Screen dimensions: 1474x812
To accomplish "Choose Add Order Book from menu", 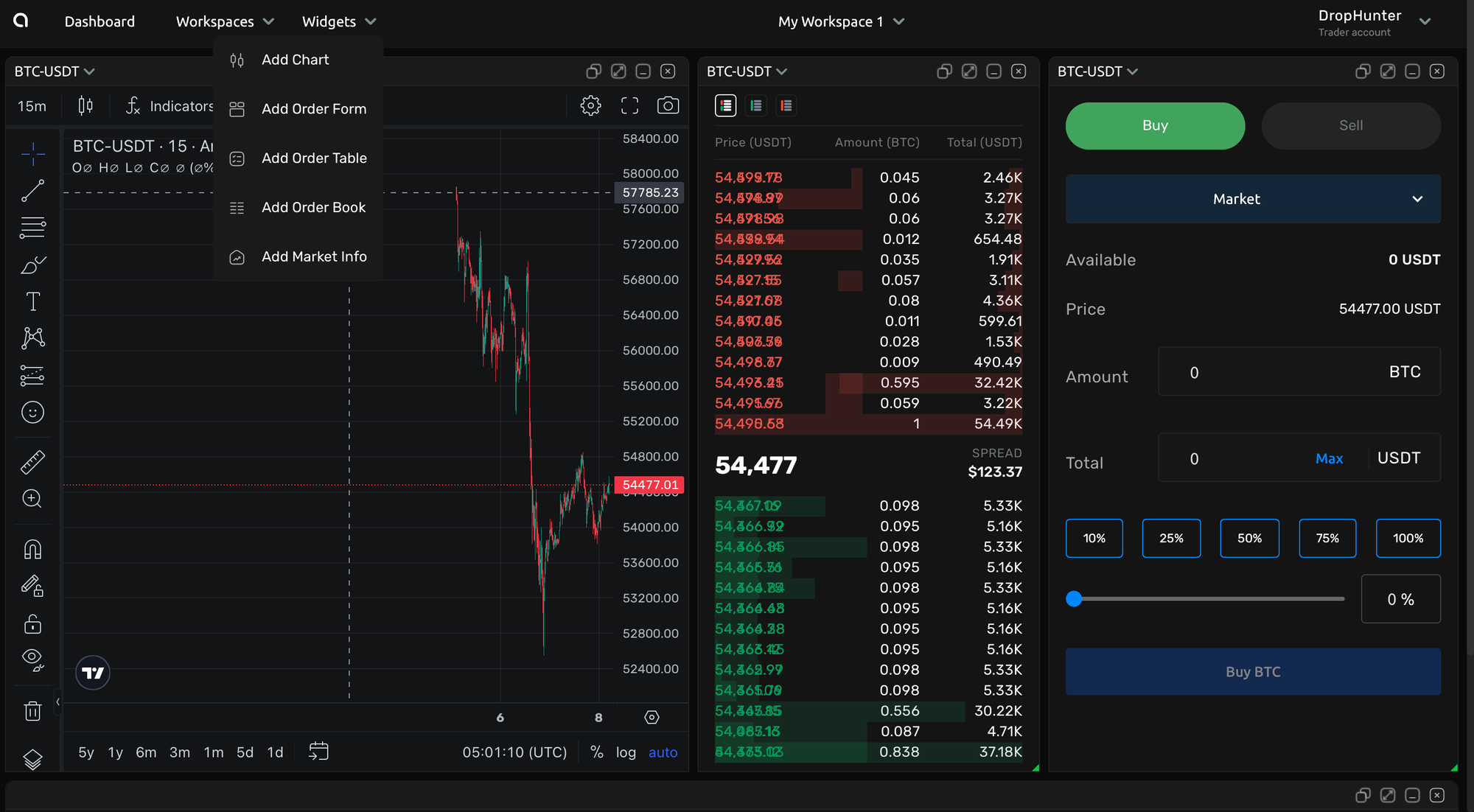I will [x=313, y=208].
